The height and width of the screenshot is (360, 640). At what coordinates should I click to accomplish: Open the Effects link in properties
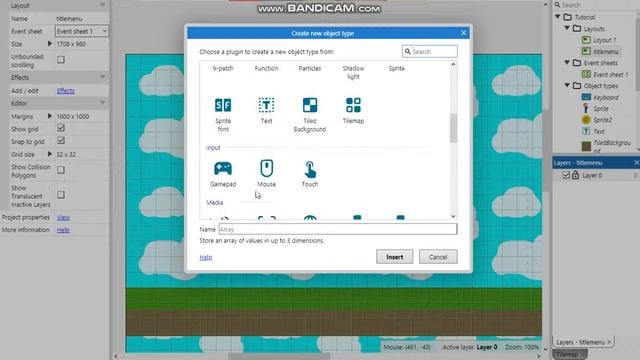point(65,91)
